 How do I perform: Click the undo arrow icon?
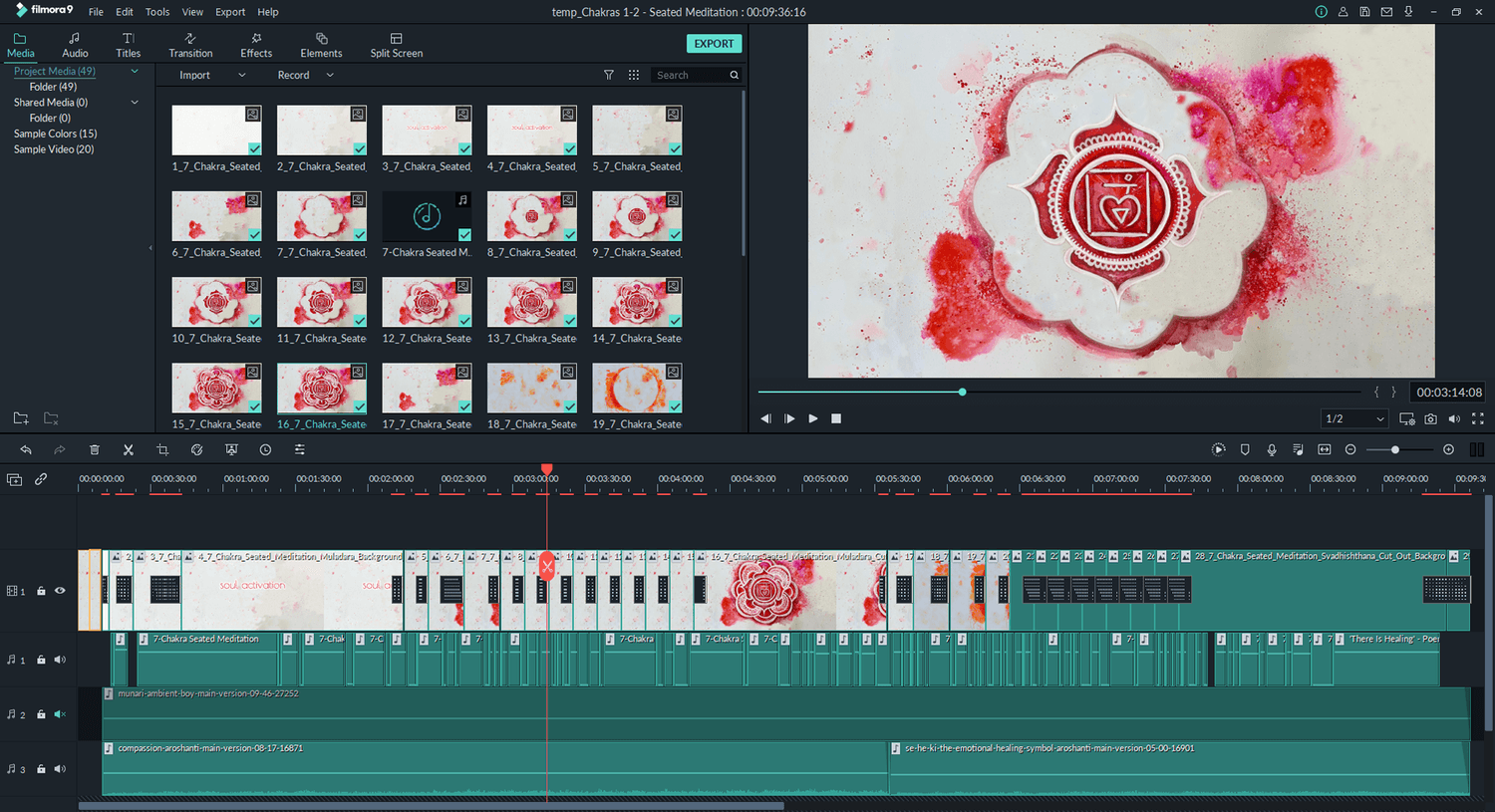pyautogui.click(x=26, y=450)
